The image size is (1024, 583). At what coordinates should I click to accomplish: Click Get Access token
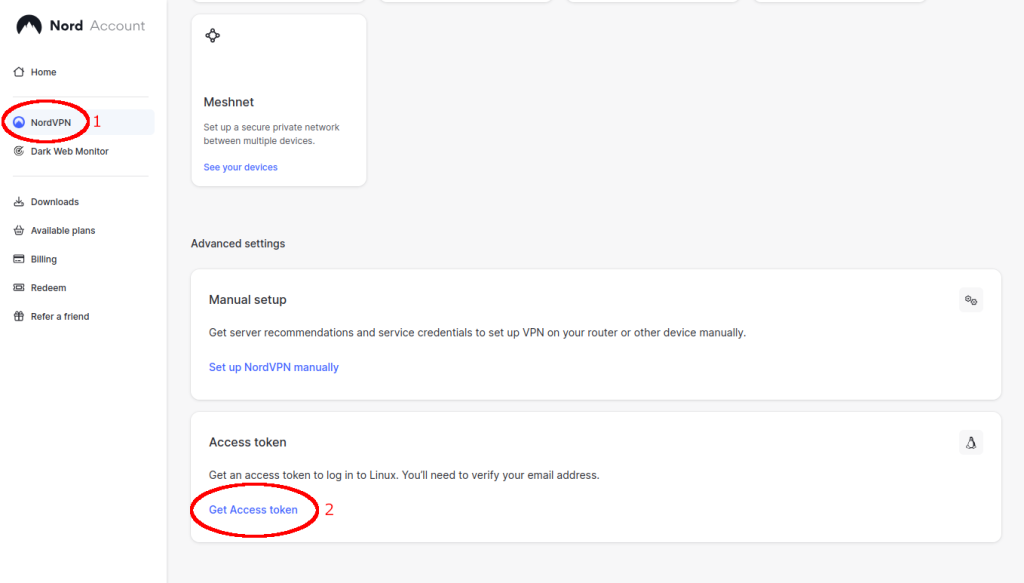253,509
